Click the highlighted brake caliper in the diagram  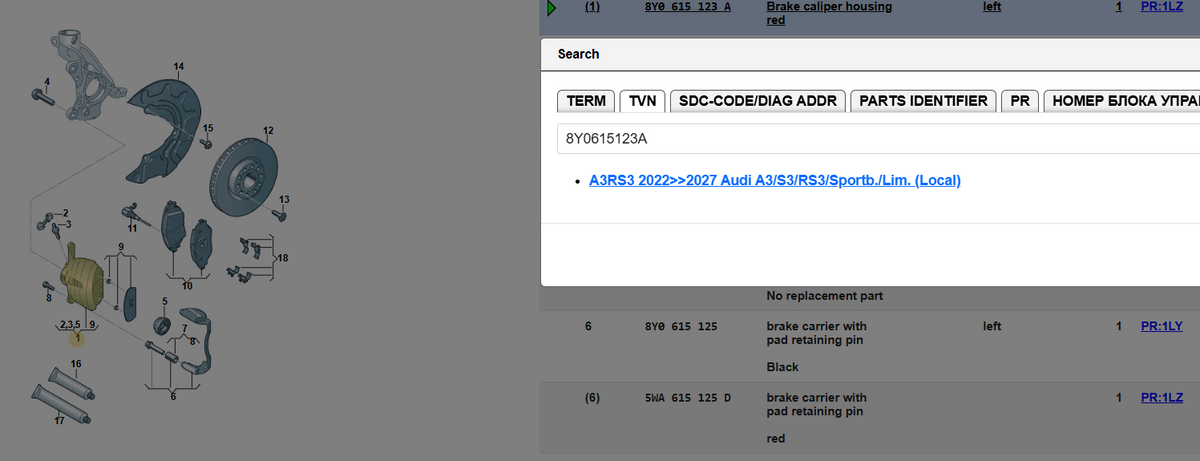[x=82, y=279]
